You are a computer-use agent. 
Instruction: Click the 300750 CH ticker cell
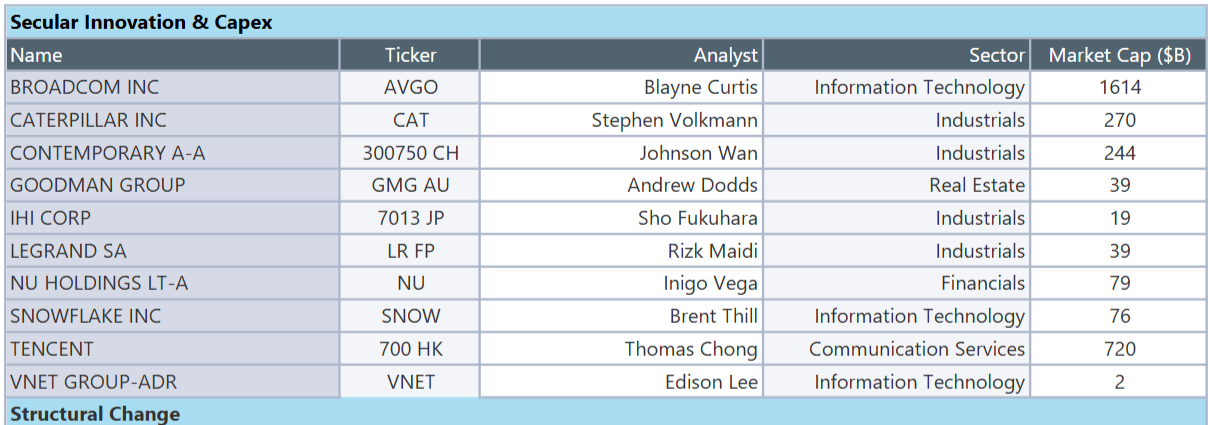pyautogui.click(x=410, y=153)
